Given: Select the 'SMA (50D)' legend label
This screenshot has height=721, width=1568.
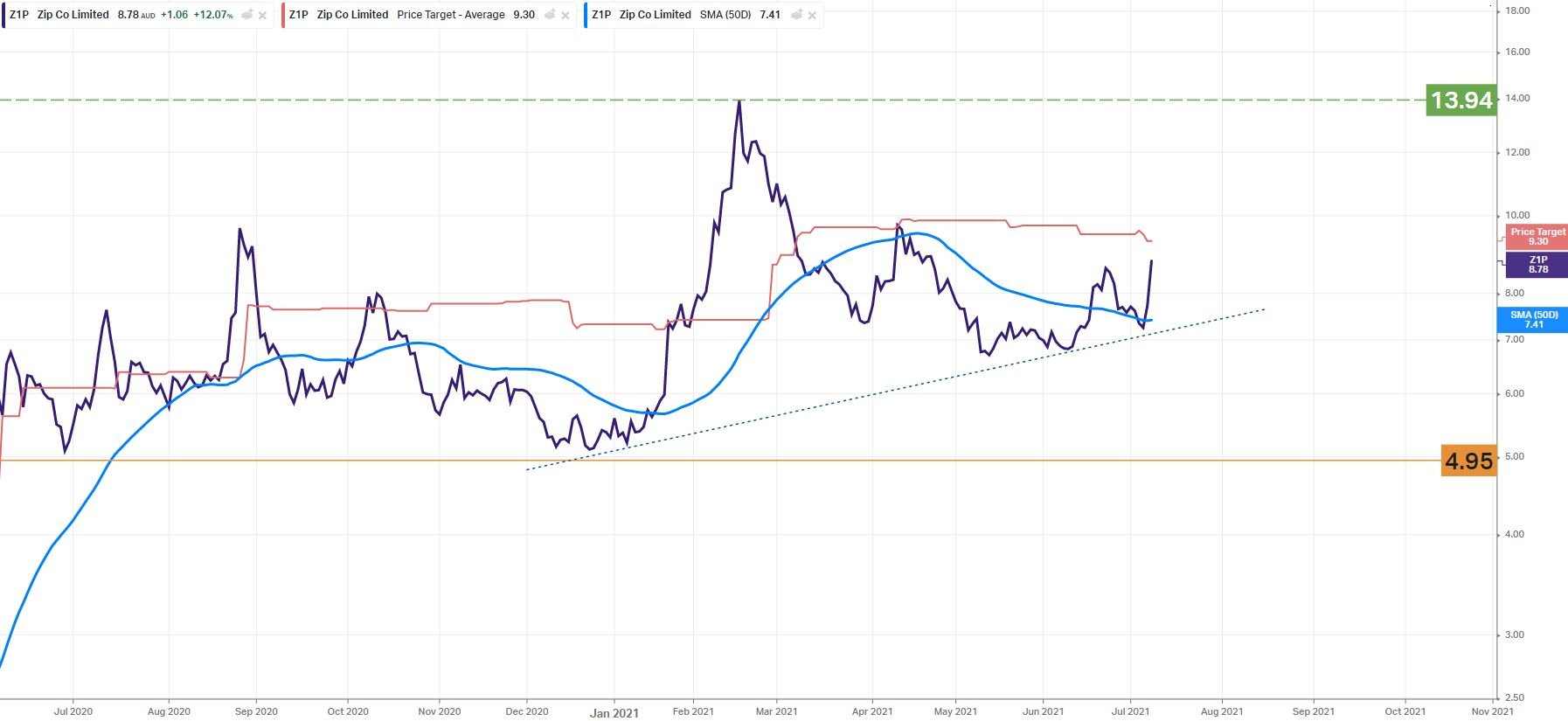Looking at the screenshot, I should (725, 15).
